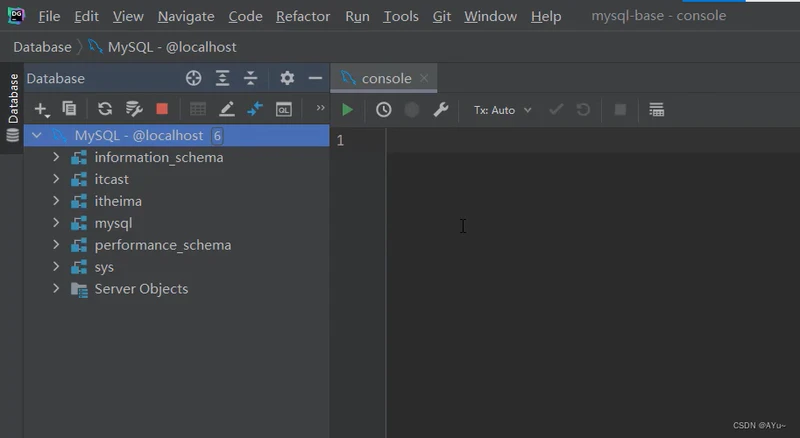Expand all nodes in Database panel

222,78
